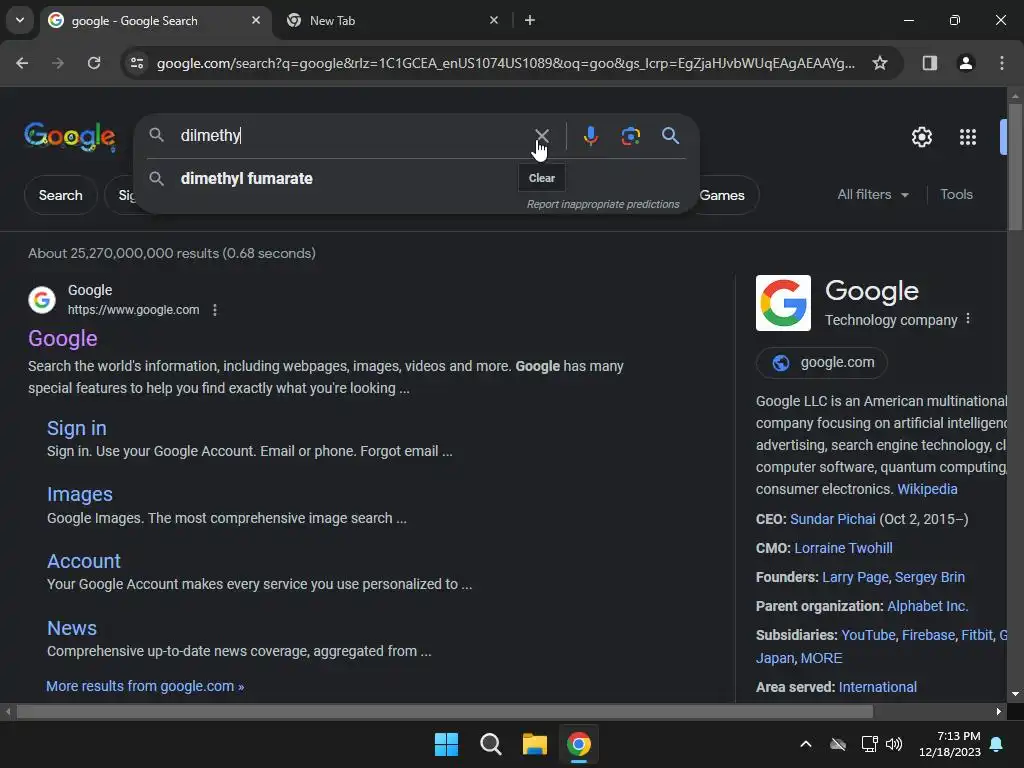This screenshot has height=768, width=1024.
Task: Open the Firebase subsidiary link
Action: coord(928,635)
